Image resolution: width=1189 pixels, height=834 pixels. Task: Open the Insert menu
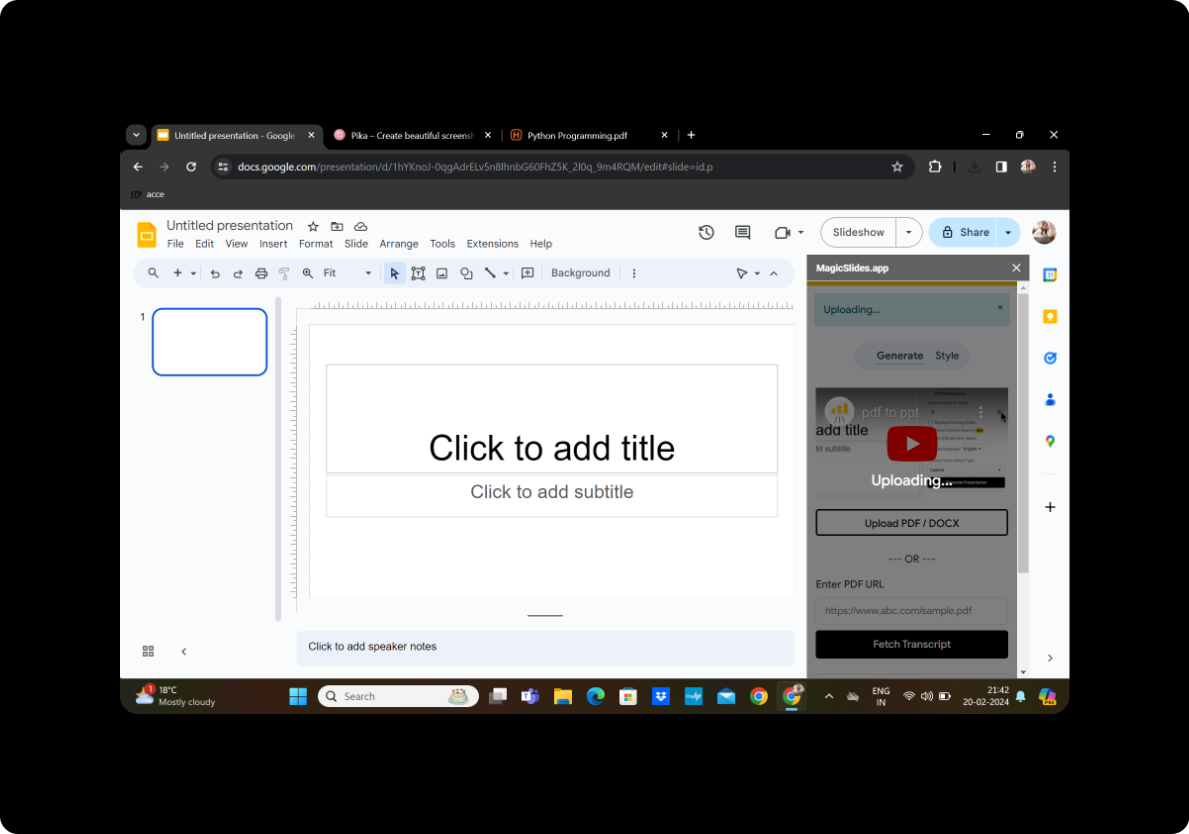tap(273, 244)
